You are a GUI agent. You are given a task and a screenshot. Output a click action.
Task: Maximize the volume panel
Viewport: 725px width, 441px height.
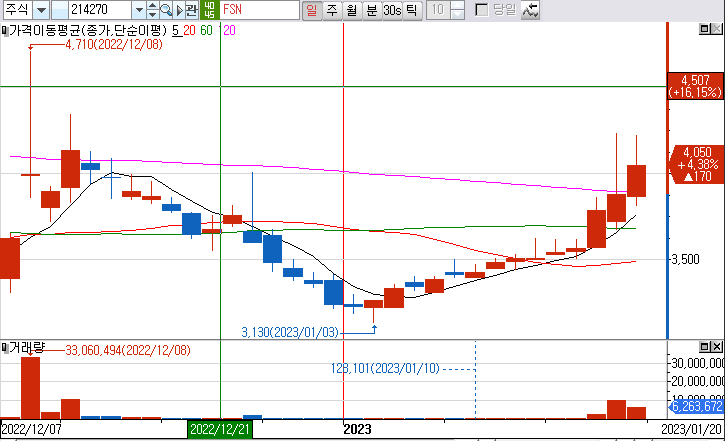(704, 347)
